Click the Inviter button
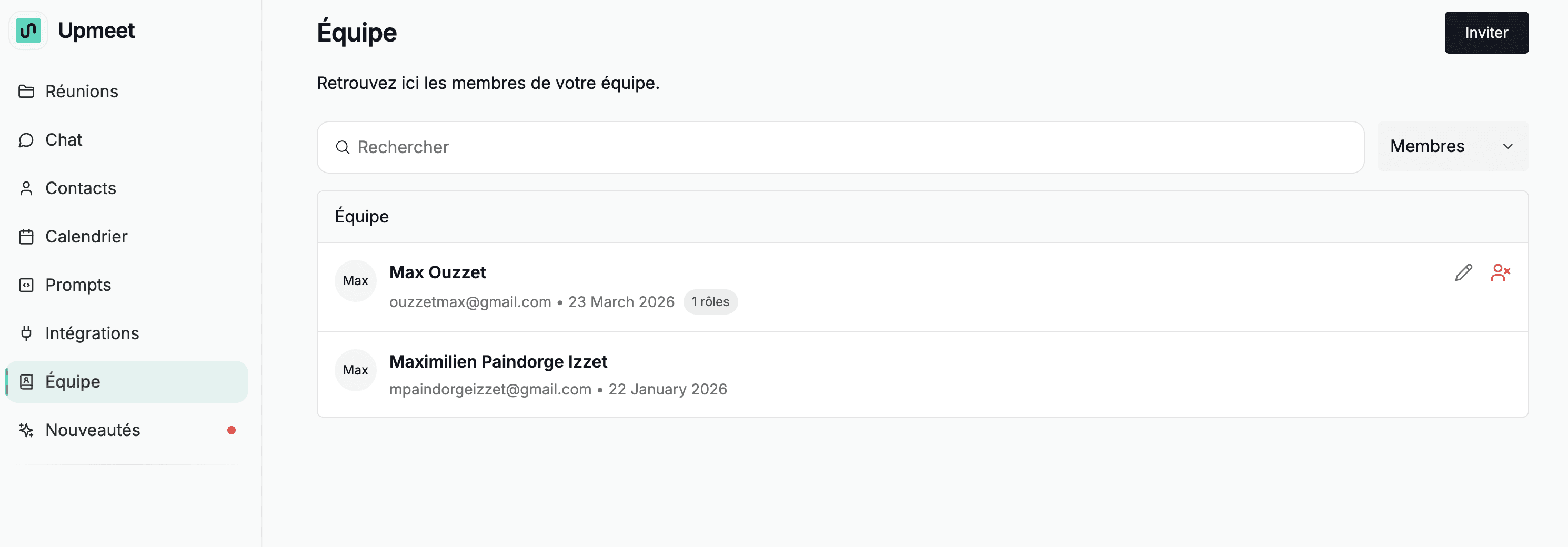 tap(1486, 33)
